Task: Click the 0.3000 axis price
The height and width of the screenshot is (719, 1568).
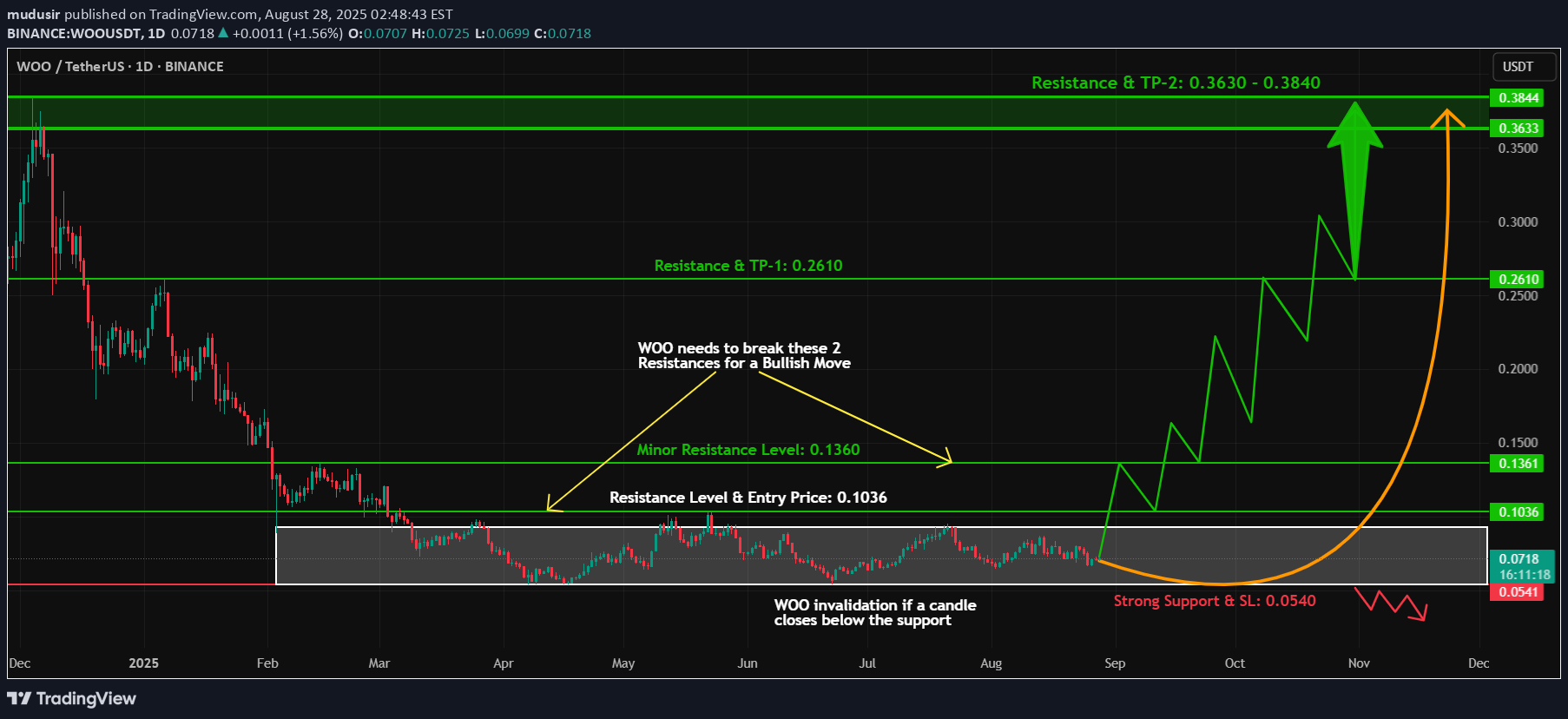Action: coord(1518,222)
